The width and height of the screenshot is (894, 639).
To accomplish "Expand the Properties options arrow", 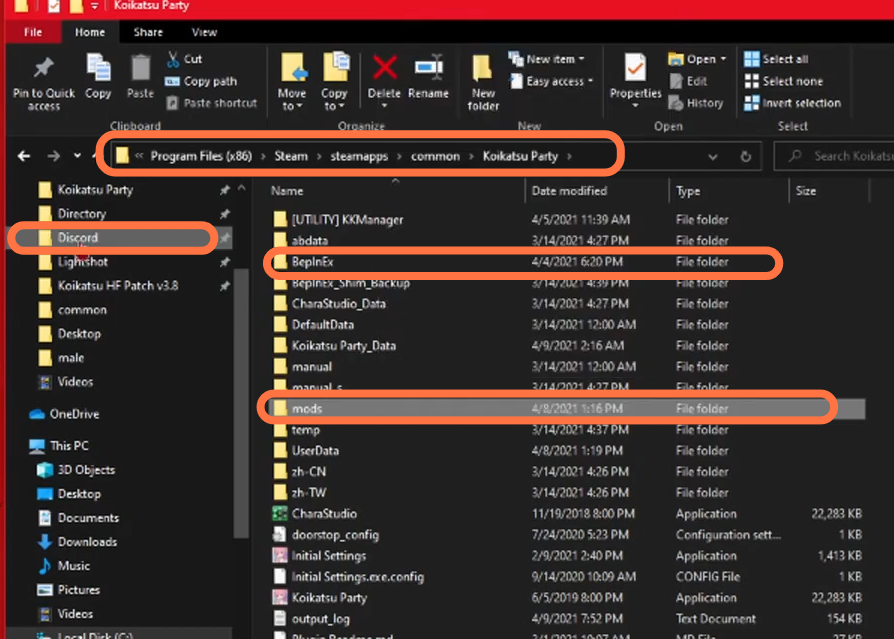I will [635, 106].
